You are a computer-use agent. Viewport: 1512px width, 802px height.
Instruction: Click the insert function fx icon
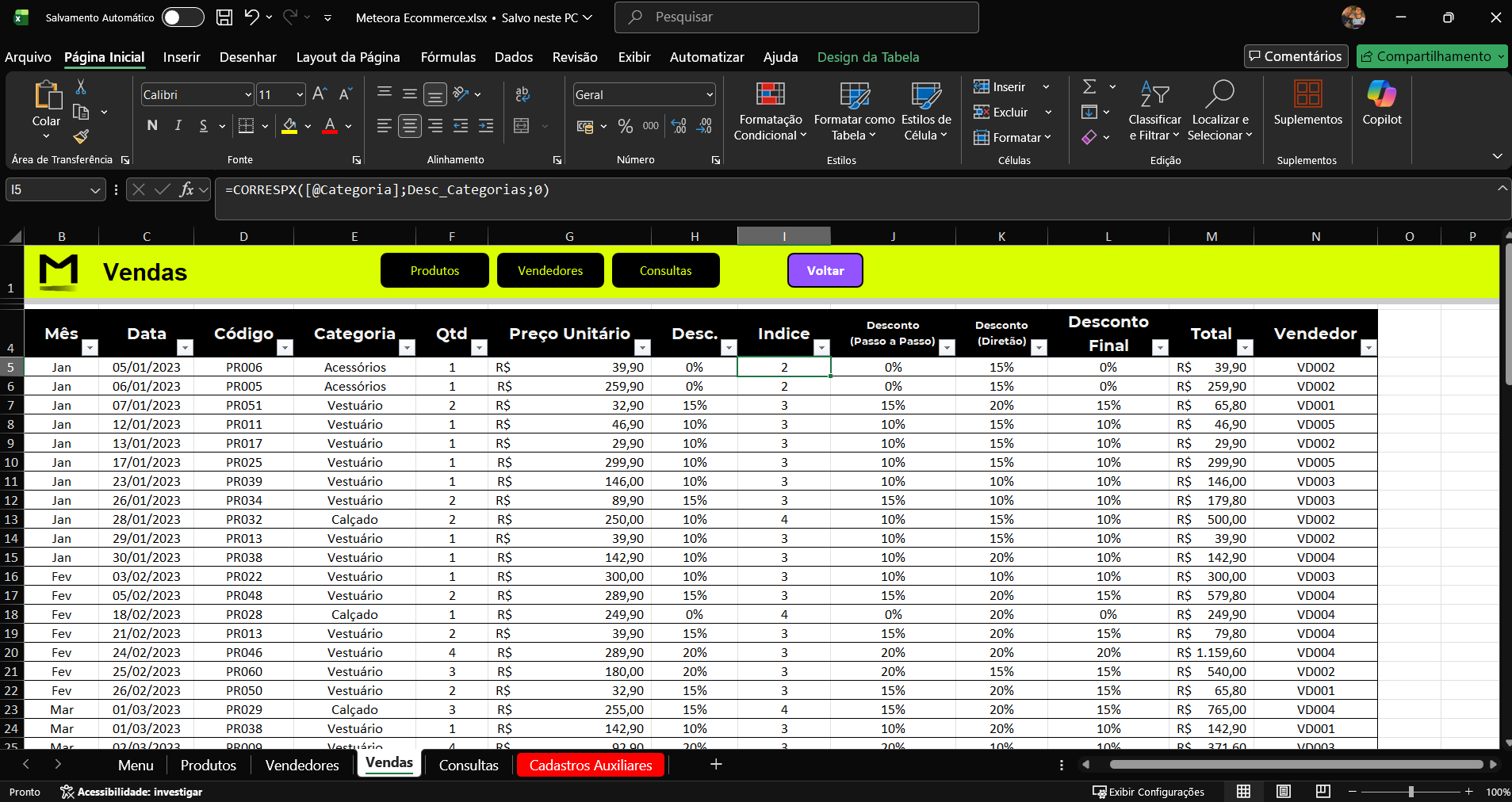186,189
